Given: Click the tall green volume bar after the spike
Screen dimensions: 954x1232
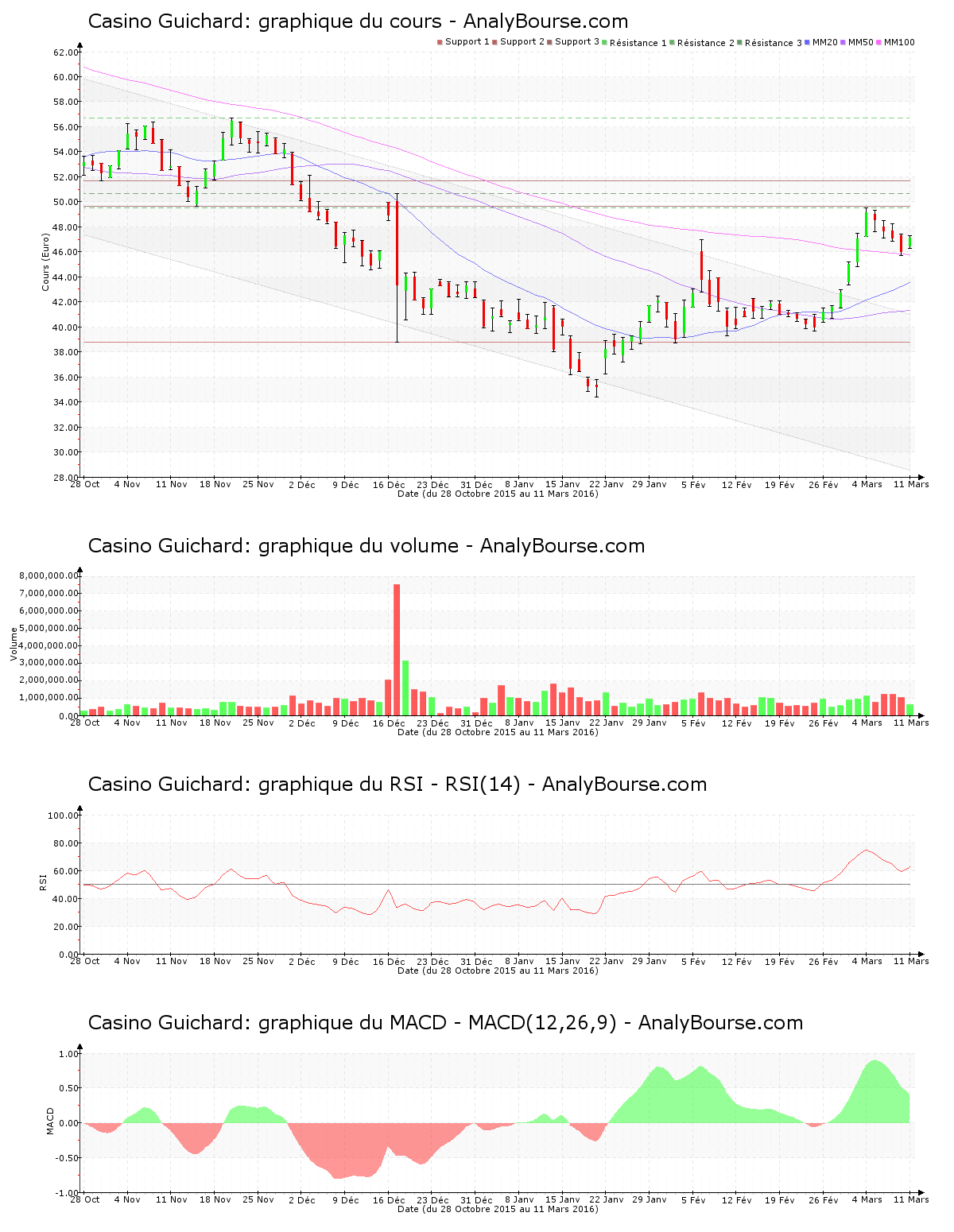Looking at the screenshot, I should tap(405, 688).
